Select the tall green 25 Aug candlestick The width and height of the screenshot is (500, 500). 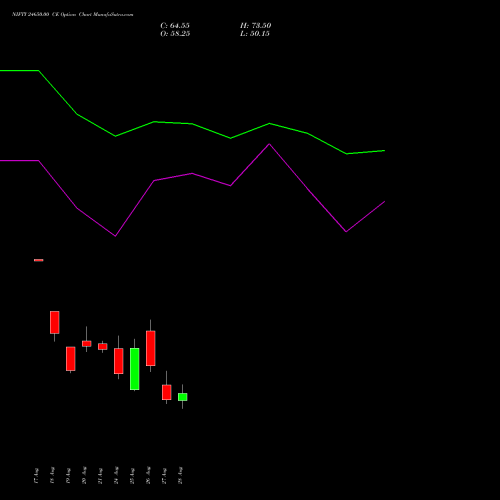(135, 369)
